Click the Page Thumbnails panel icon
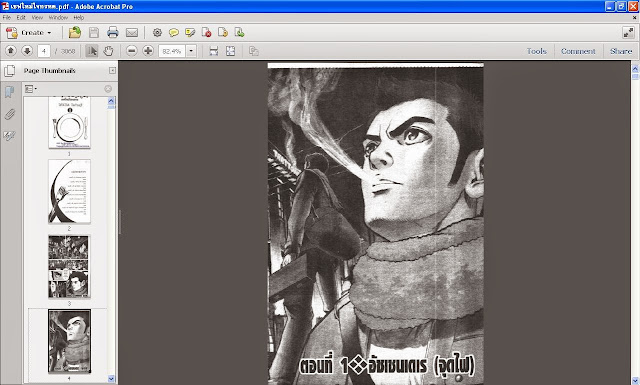Image resolution: width=640 pixels, height=385 pixels. 9,71
